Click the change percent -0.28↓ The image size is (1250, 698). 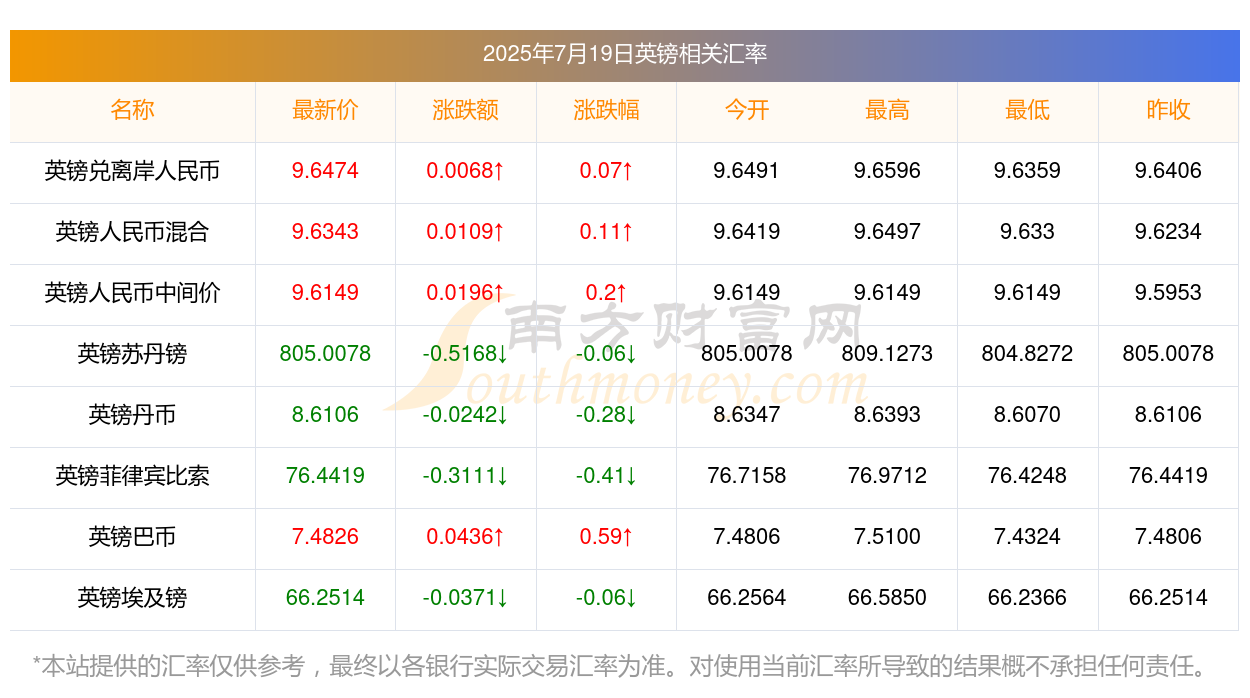coord(606,415)
